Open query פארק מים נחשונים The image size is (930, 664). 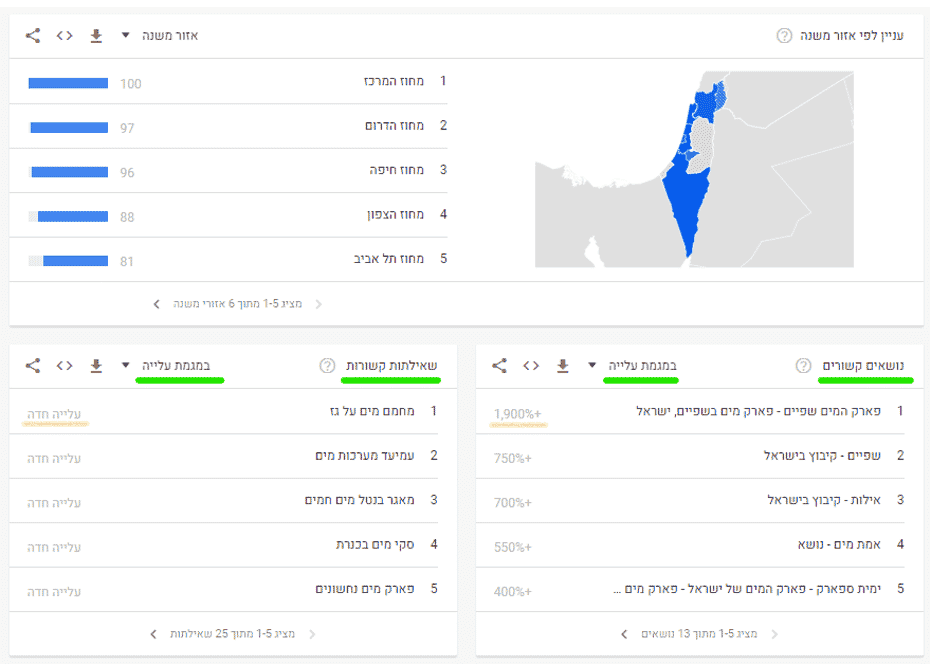(x=365, y=589)
